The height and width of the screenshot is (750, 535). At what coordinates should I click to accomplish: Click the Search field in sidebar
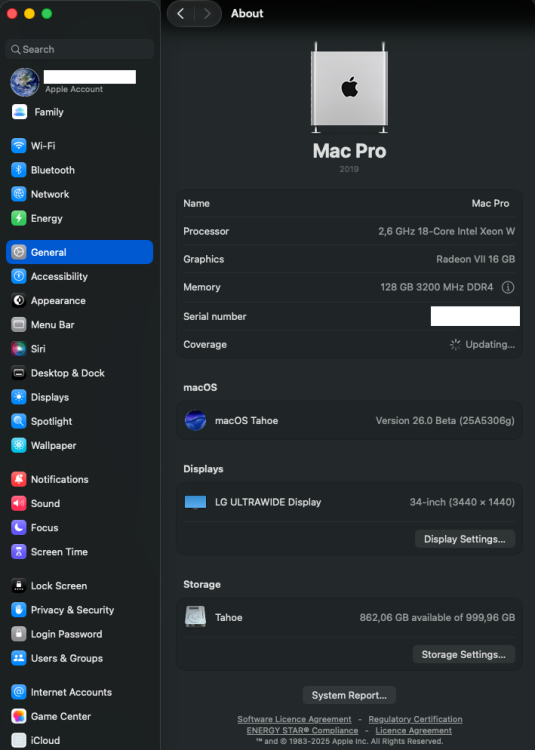79,49
